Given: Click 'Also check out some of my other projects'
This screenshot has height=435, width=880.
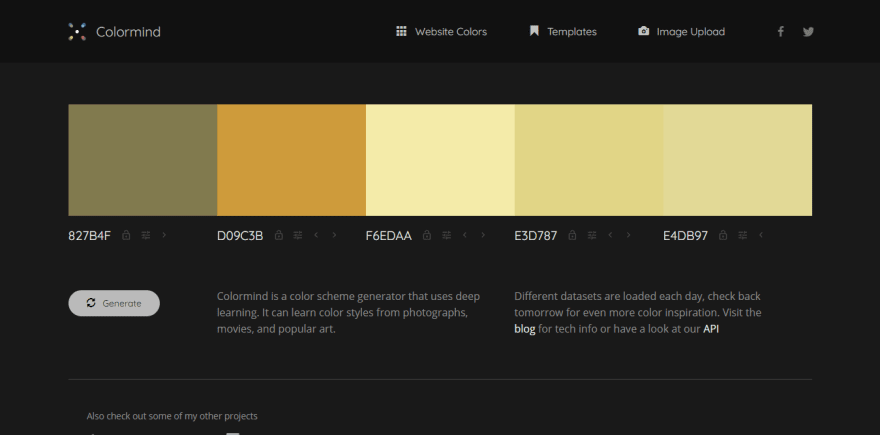Looking at the screenshot, I should pos(172,416).
